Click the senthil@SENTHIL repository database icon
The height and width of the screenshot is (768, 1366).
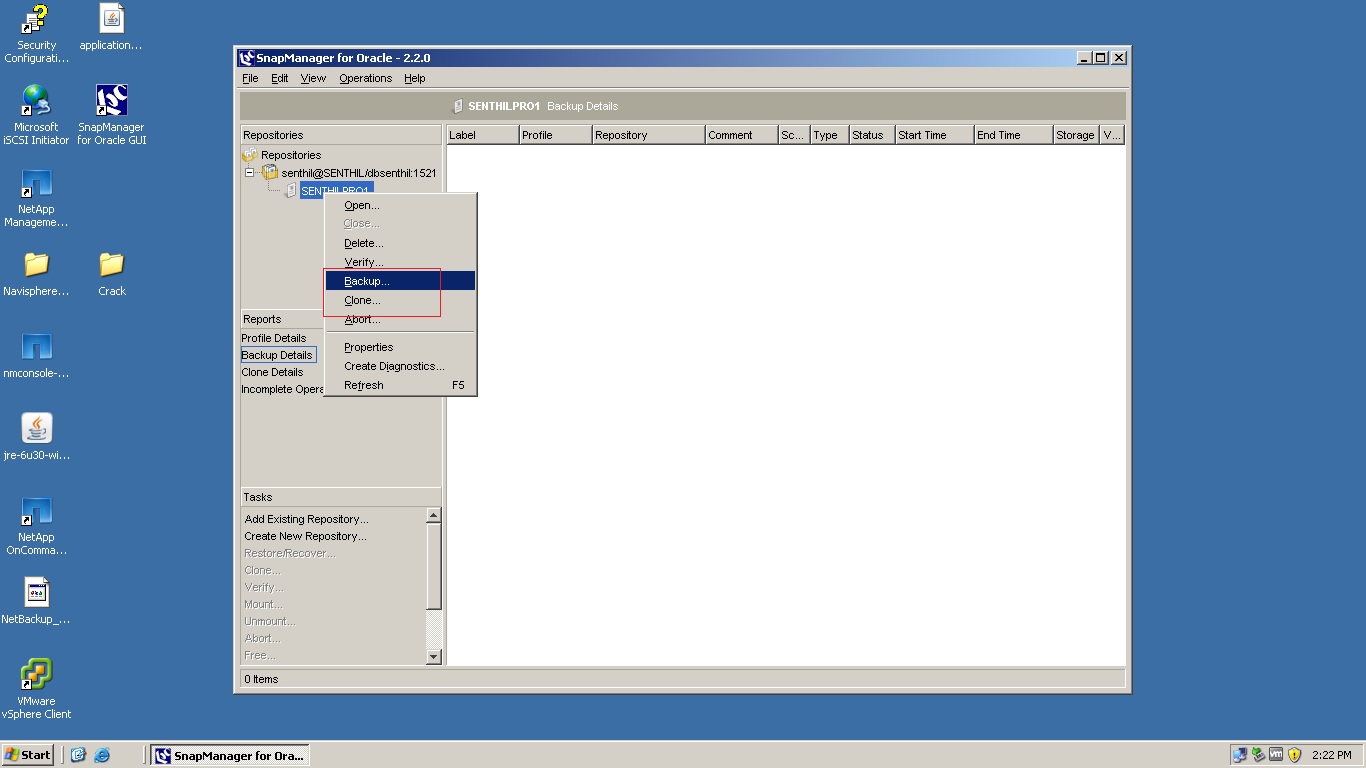[270, 173]
